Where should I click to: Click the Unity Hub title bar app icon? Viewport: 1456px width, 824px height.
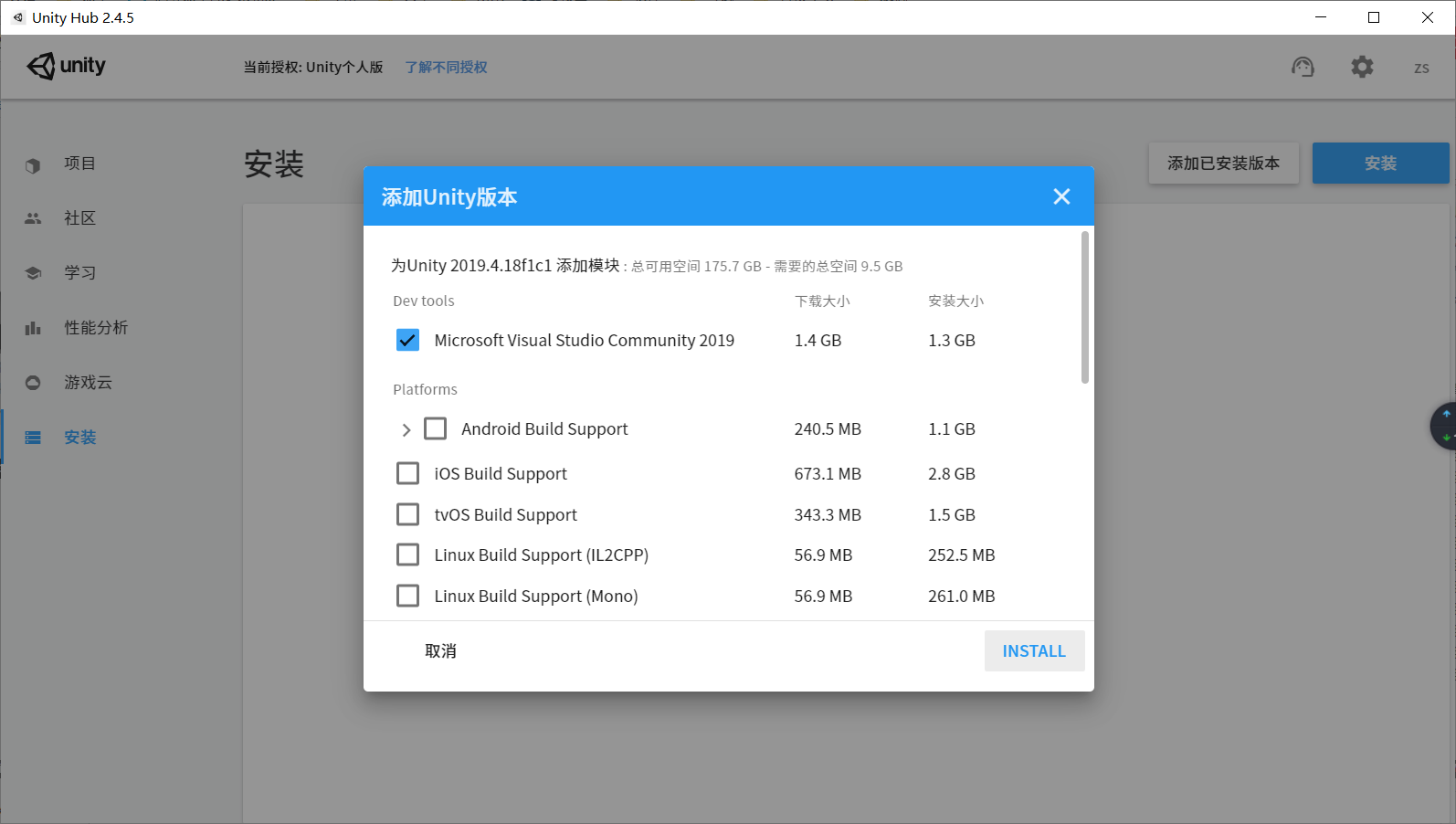[x=17, y=17]
